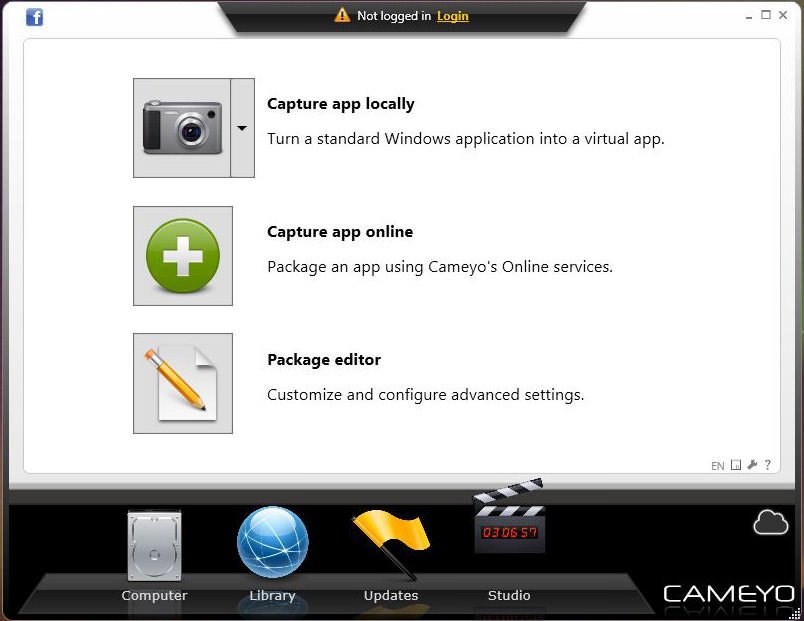Screen dimensions: 804x621
Task: Click the cloud icon above the Cameyo logo
Action: coord(771,523)
